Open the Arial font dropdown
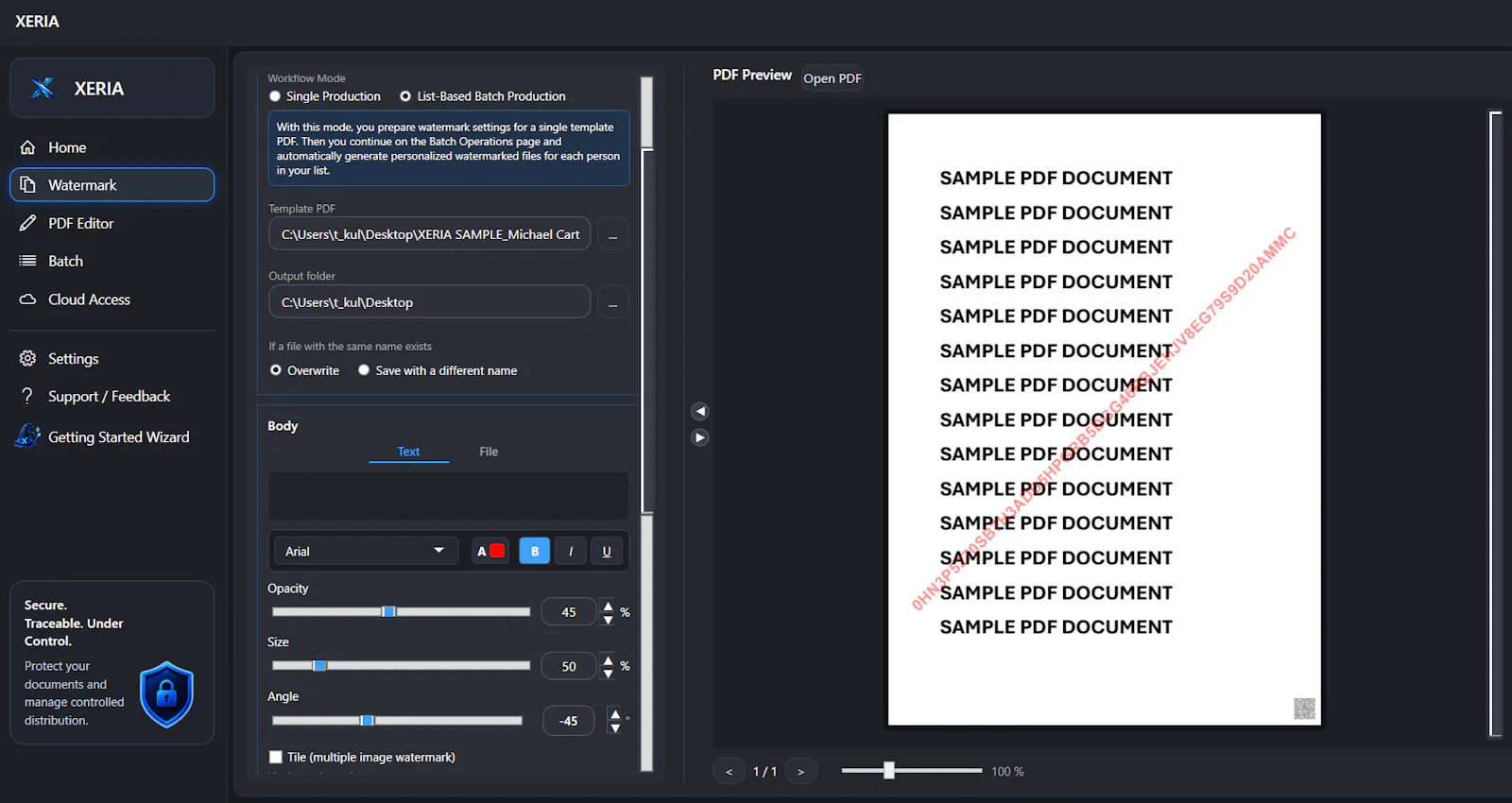Image resolution: width=1512 pixels, height=803 pixels. point(366,551)
